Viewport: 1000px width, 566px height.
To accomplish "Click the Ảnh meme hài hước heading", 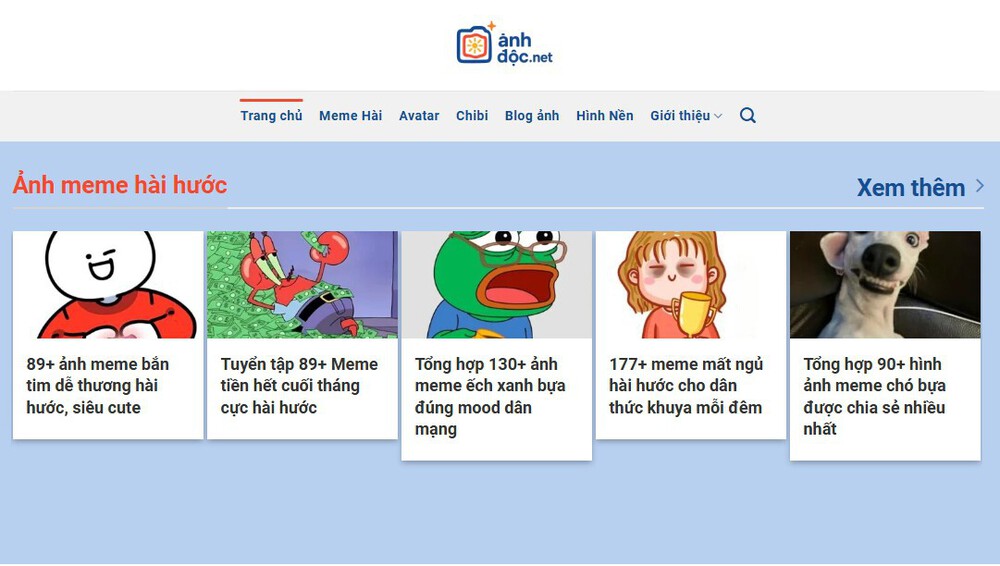I will pos(120,185).
